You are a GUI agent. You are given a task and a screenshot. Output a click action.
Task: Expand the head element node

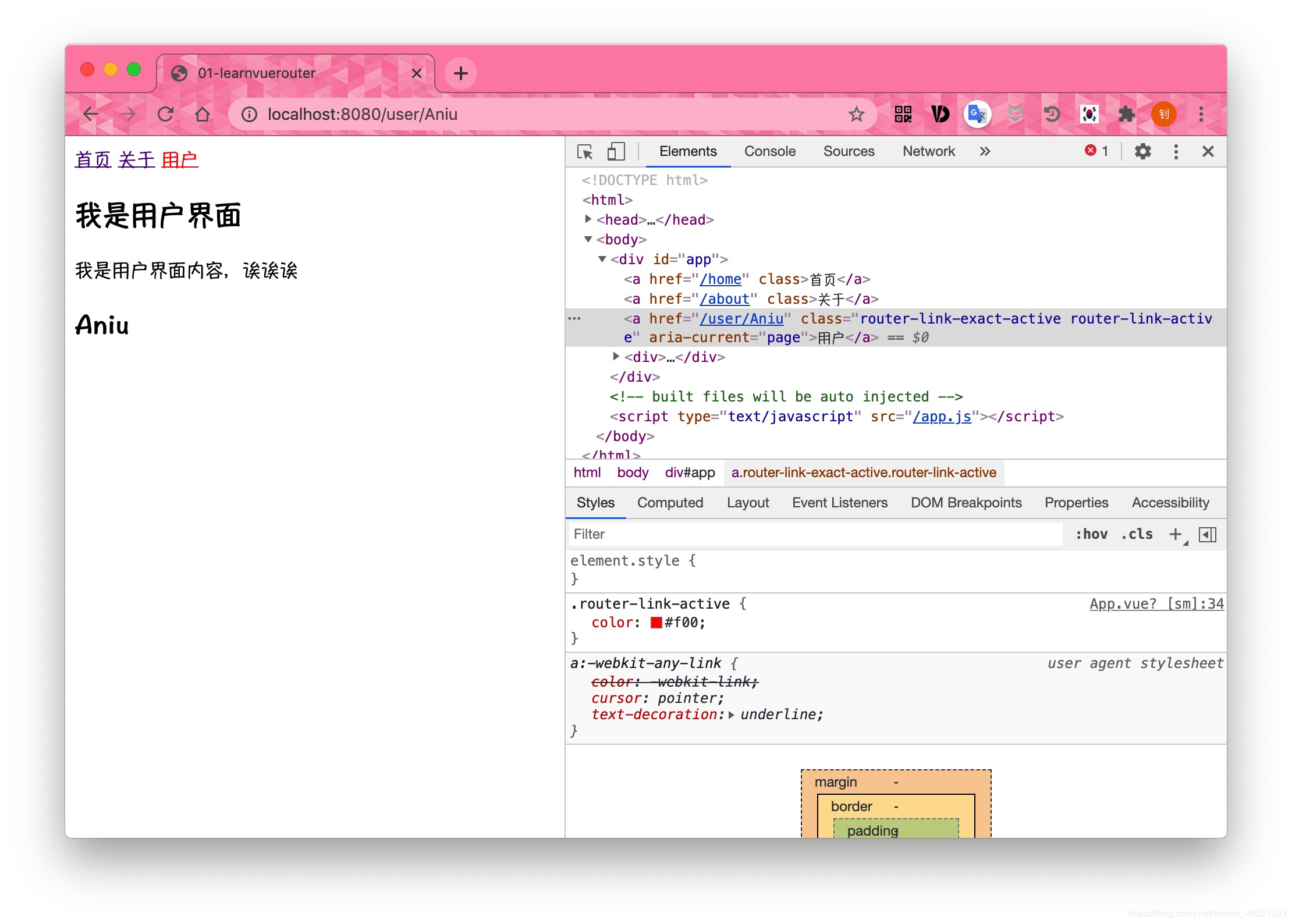coord(588,219)
